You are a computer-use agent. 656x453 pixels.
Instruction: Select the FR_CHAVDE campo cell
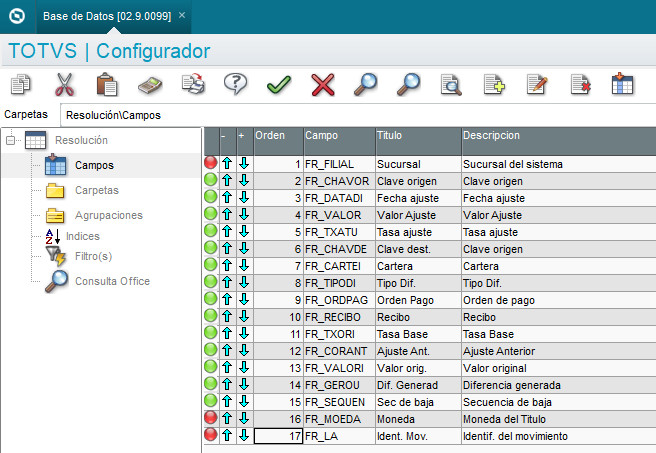[x=339, y=249]
